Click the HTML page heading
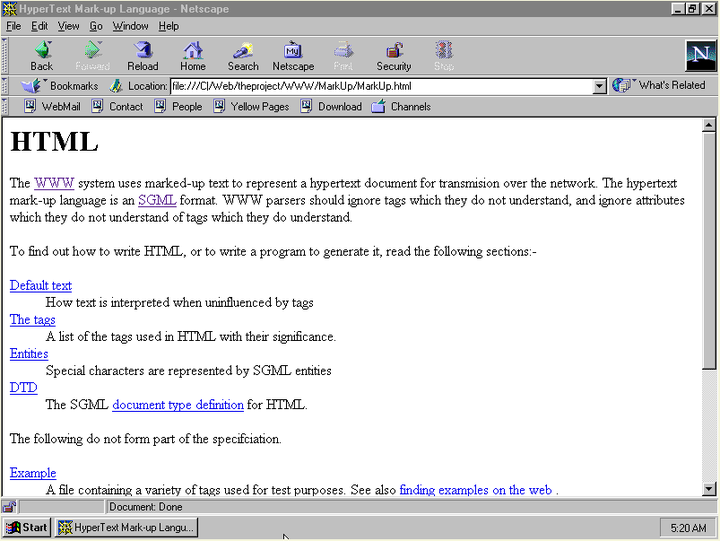This screenshot has width=720, height=541. tap(54, 141)
